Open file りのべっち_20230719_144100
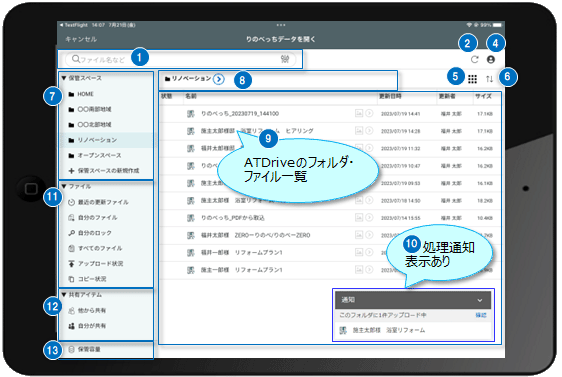 (240, 114)
